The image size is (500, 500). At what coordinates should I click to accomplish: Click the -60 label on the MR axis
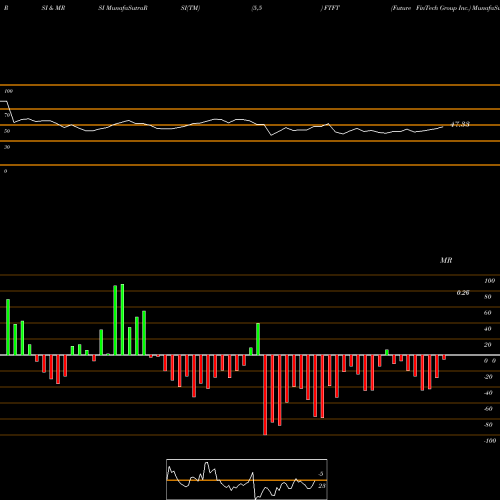[488, 409]
